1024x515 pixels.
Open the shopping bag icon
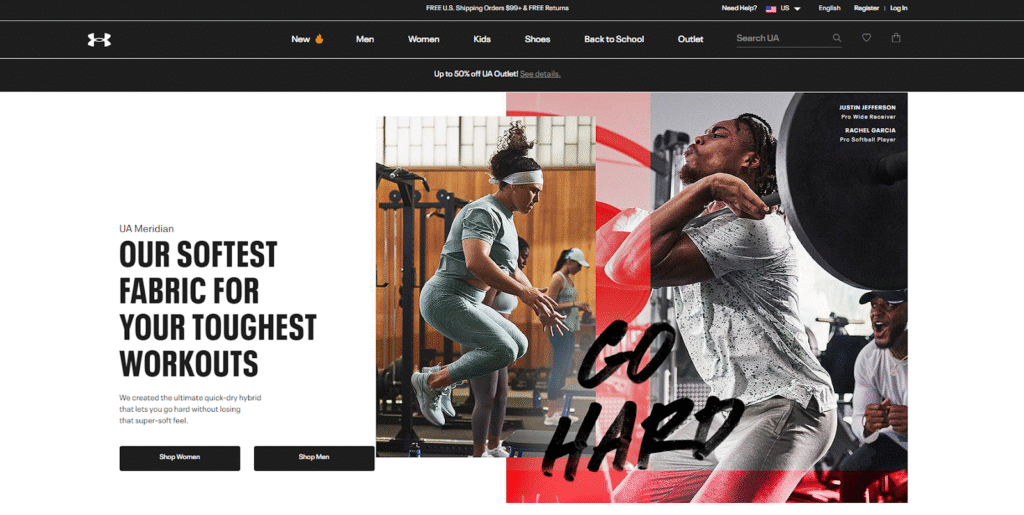click(x=896, y=38)
